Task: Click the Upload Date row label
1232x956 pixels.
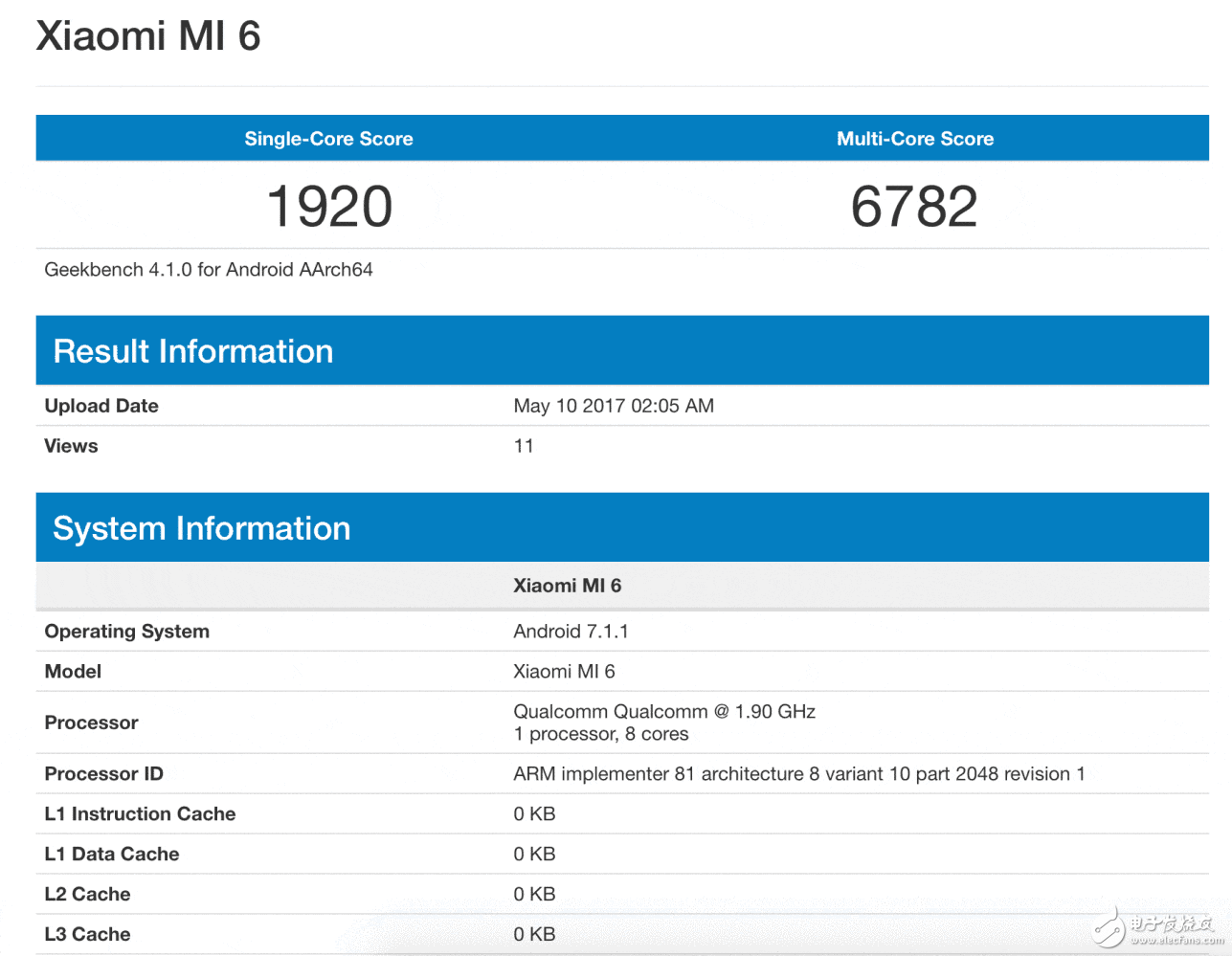Action: click(101, 406)
